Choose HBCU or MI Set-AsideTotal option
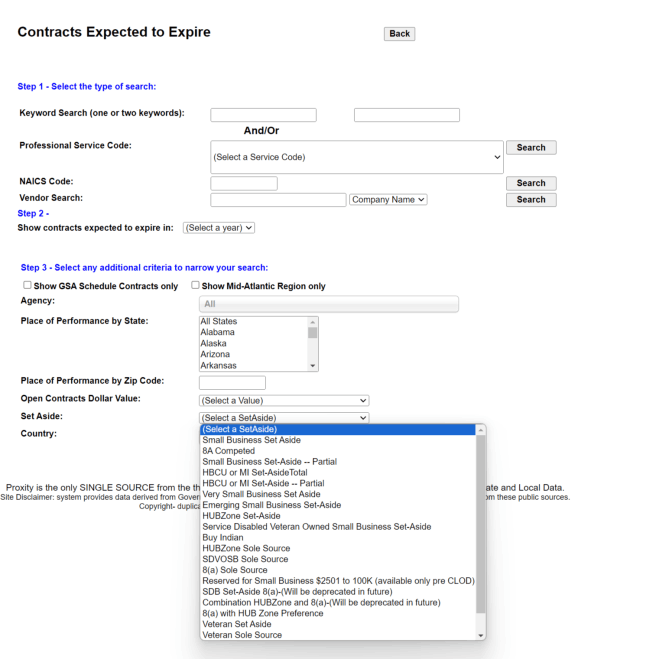This screenshot has width=659, height=659. [338, 472]
